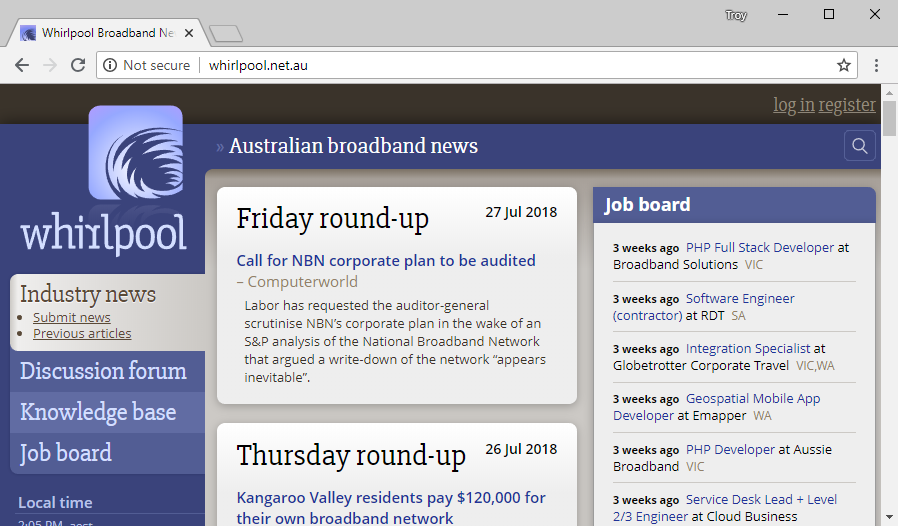
Task: Open PHP Developer at Aussie Broadband listing
Action: [730, 449]
